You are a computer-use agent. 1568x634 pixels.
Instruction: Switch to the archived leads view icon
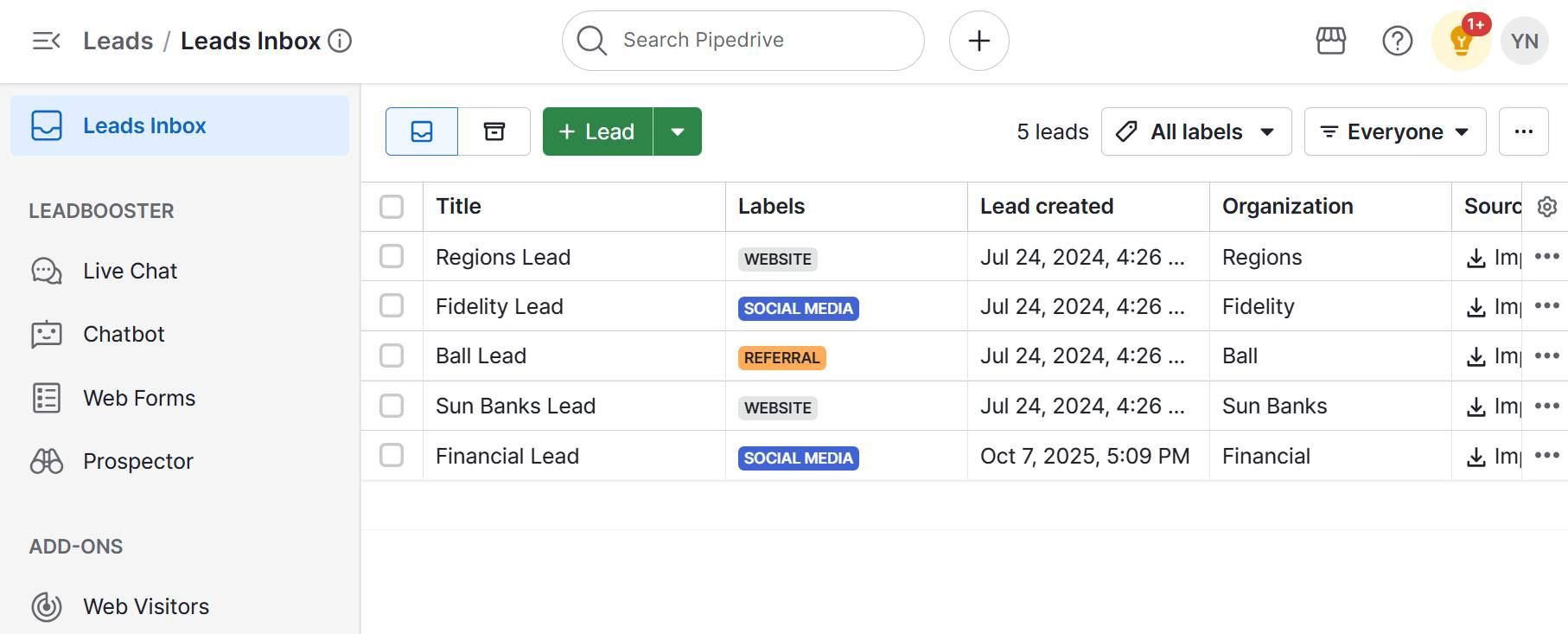[x=494, y=131]
